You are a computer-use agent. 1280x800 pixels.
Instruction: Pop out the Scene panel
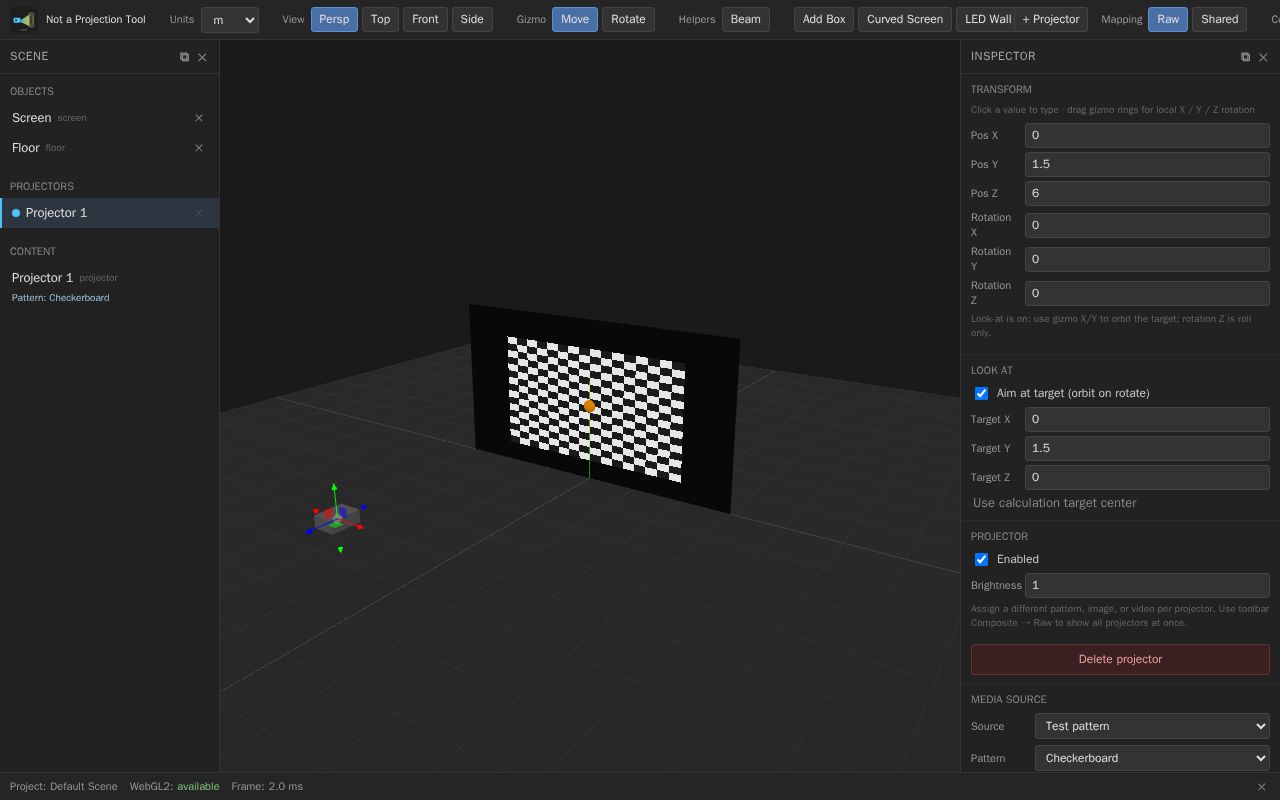pyautogui.click(x=184, y=57)
